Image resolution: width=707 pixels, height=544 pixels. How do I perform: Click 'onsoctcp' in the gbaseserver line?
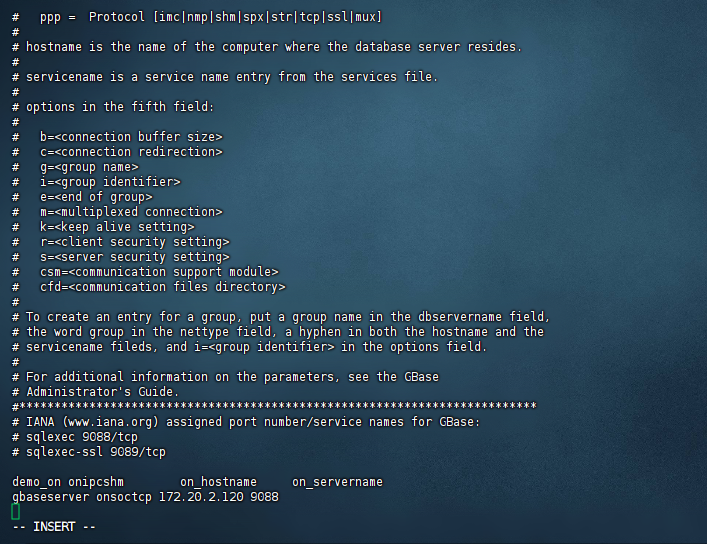[x=123, y=496]
